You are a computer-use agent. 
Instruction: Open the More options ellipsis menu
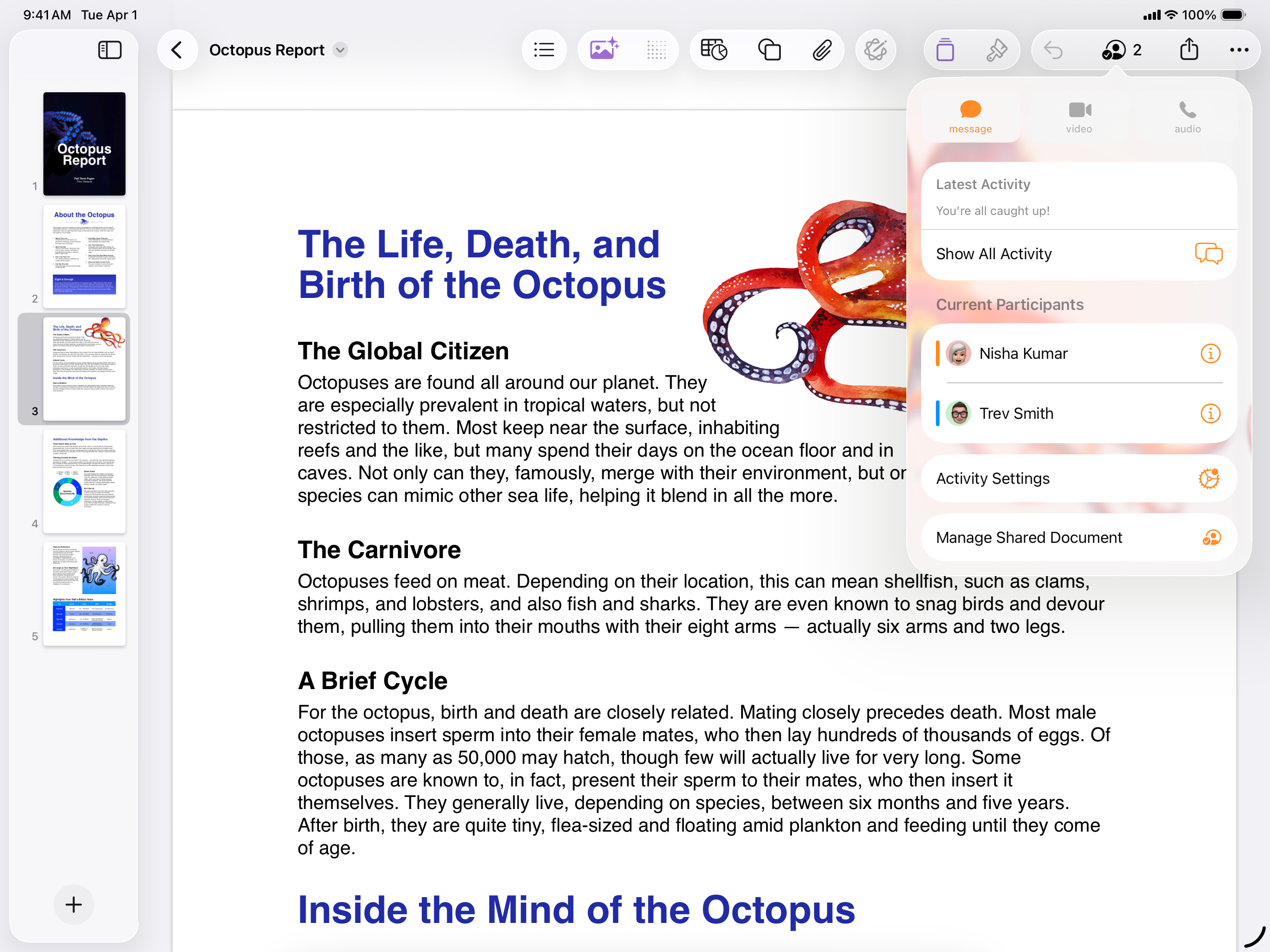pos(1239,50)
